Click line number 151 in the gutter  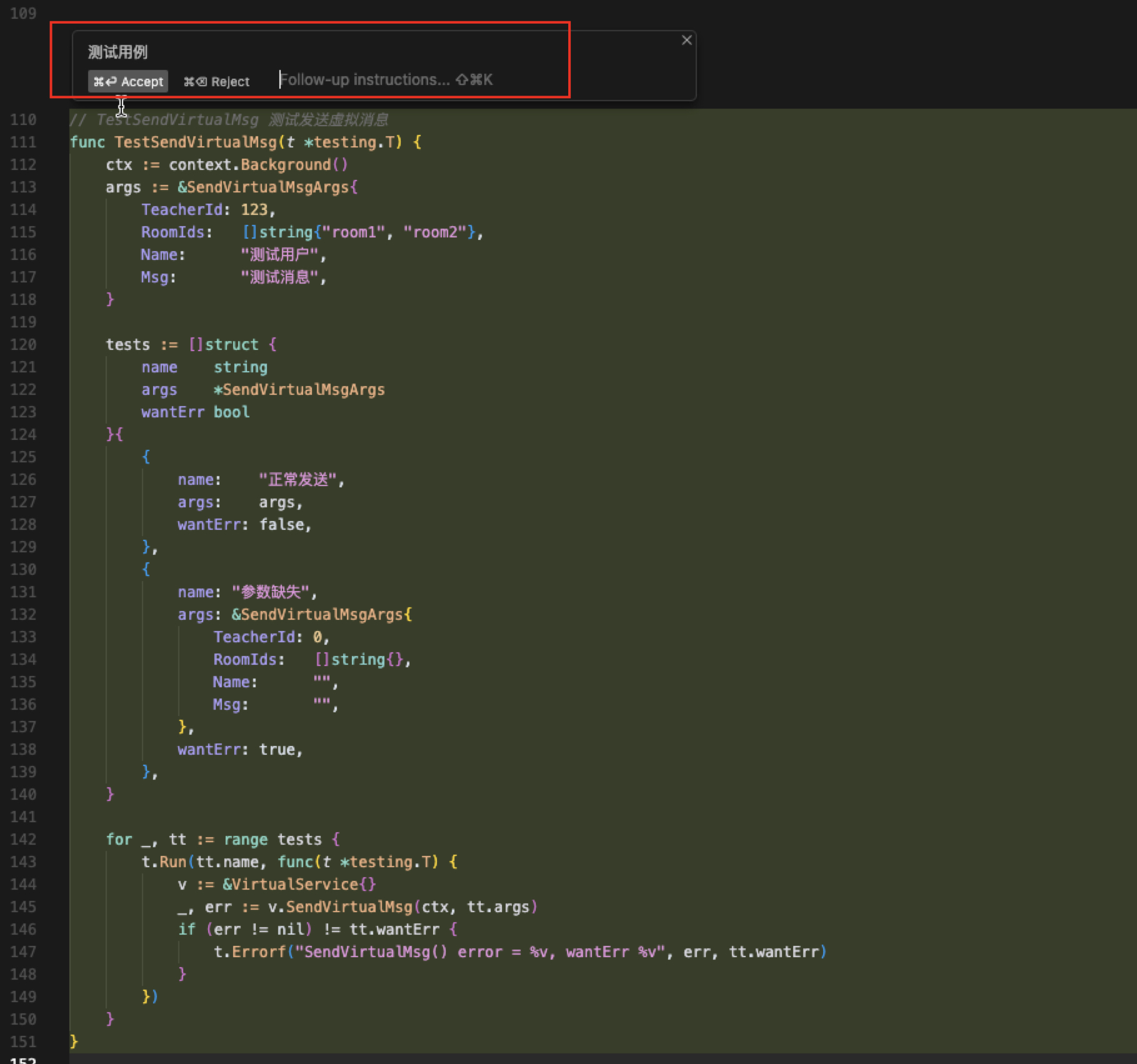pyautogui.click(x=23, y=1042)
